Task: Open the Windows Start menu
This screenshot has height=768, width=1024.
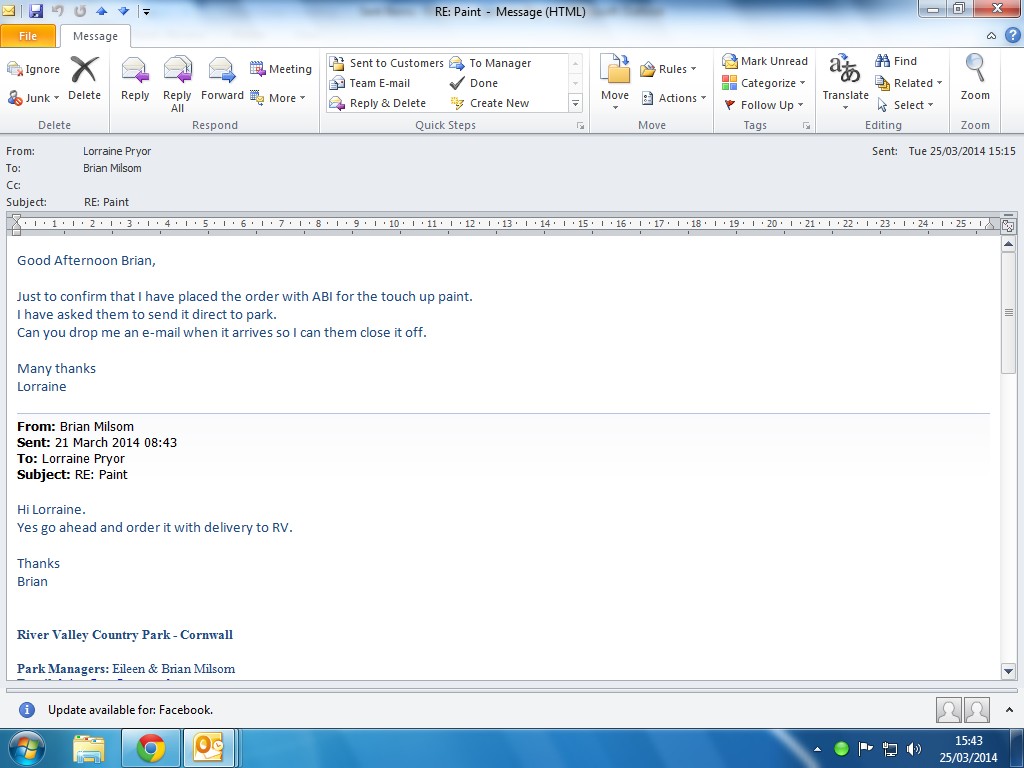Action: pos(27,748)
